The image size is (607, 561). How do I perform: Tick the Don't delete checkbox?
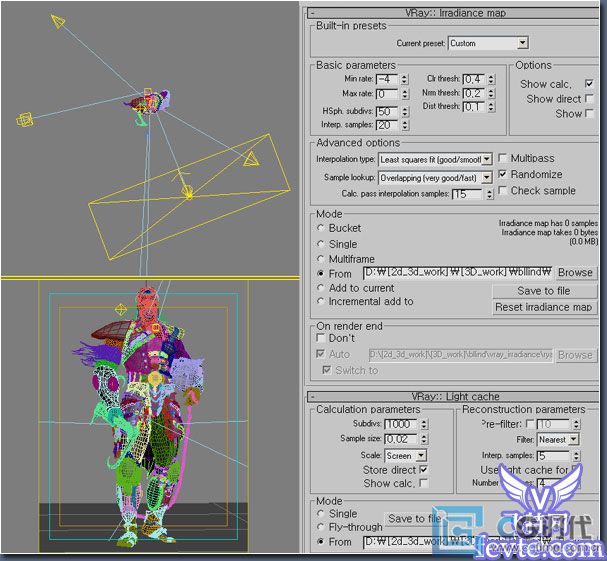click(x=321, y=338)
